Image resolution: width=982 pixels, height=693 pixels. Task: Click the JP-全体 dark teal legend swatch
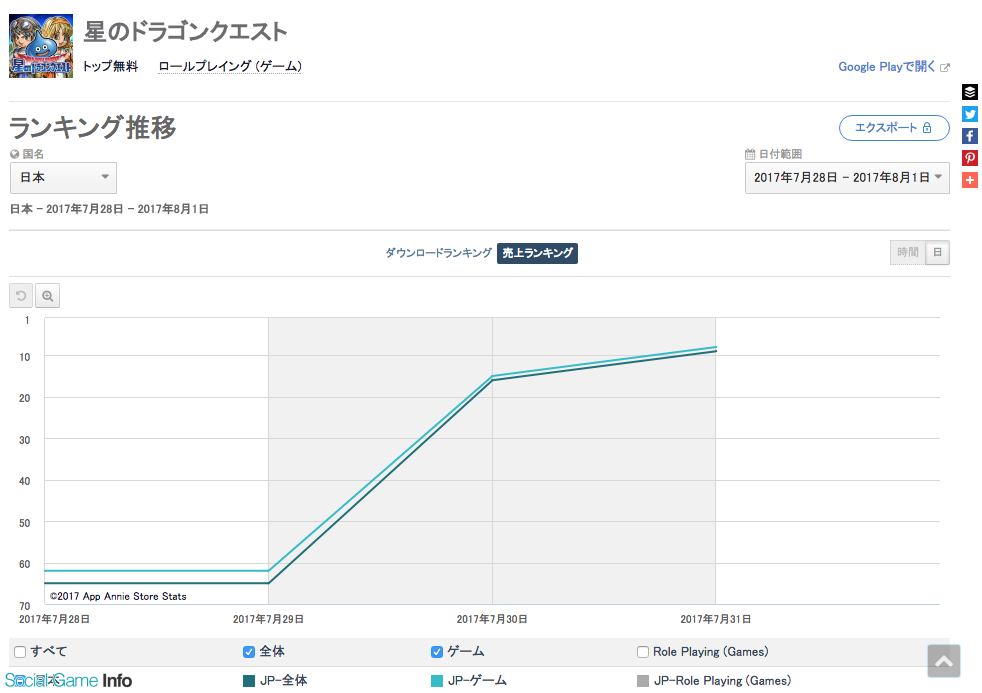tap(249, 681)
